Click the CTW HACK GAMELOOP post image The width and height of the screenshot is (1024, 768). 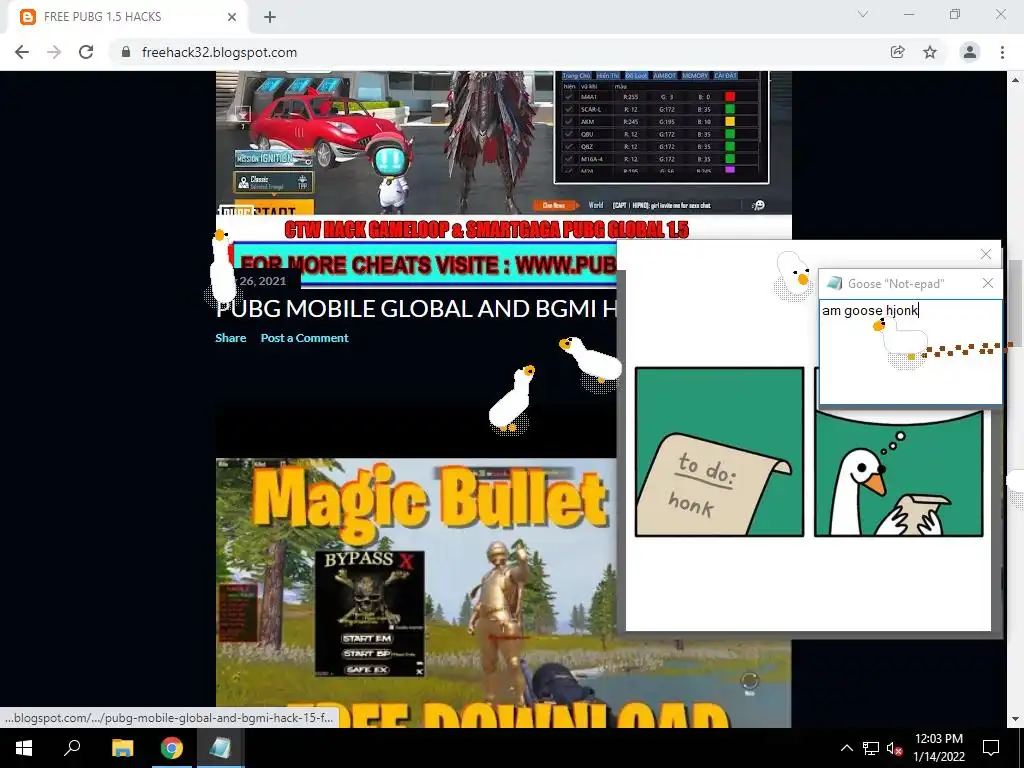coord(504,143)
